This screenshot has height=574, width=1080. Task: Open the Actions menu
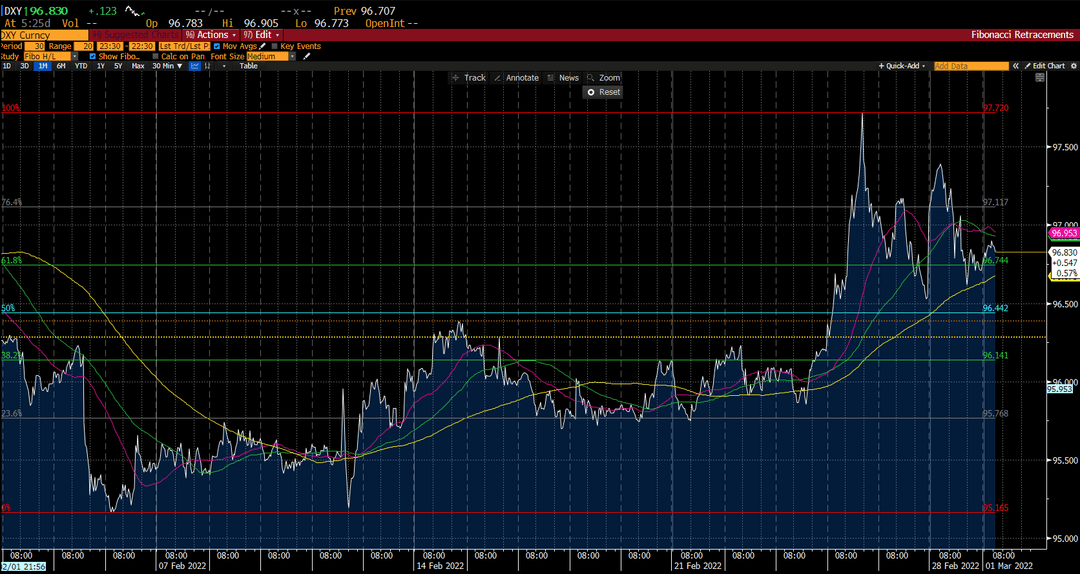210,34
